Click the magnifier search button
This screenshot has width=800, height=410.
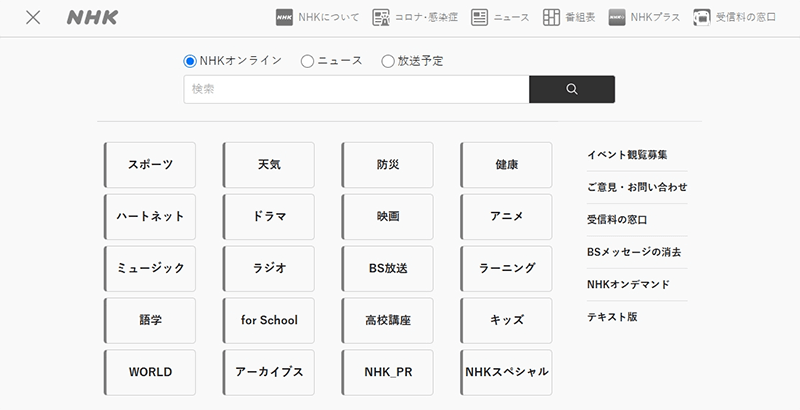tap(572, 89)
